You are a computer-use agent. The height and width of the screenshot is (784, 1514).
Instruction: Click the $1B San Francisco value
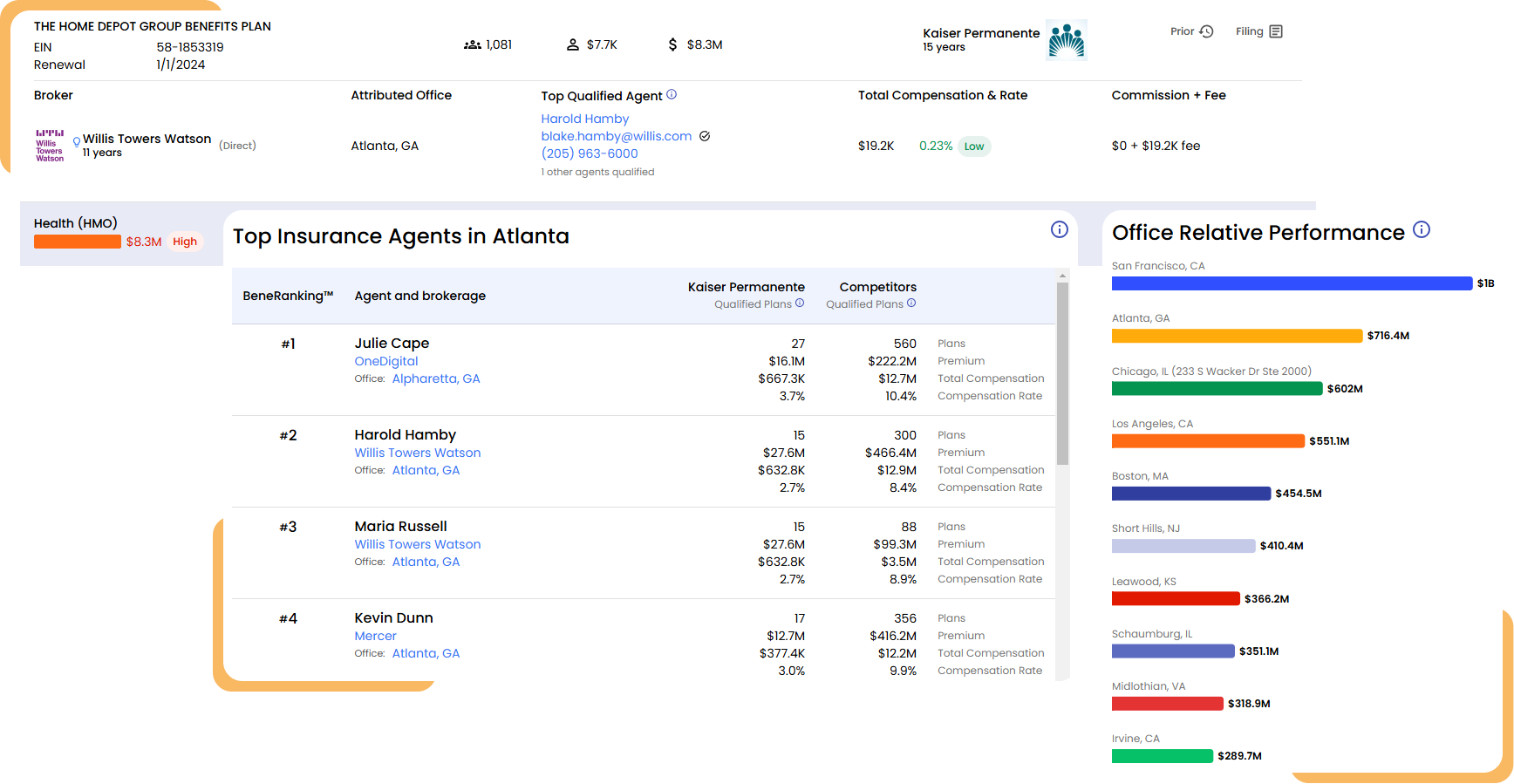[x=1485, y=283]
